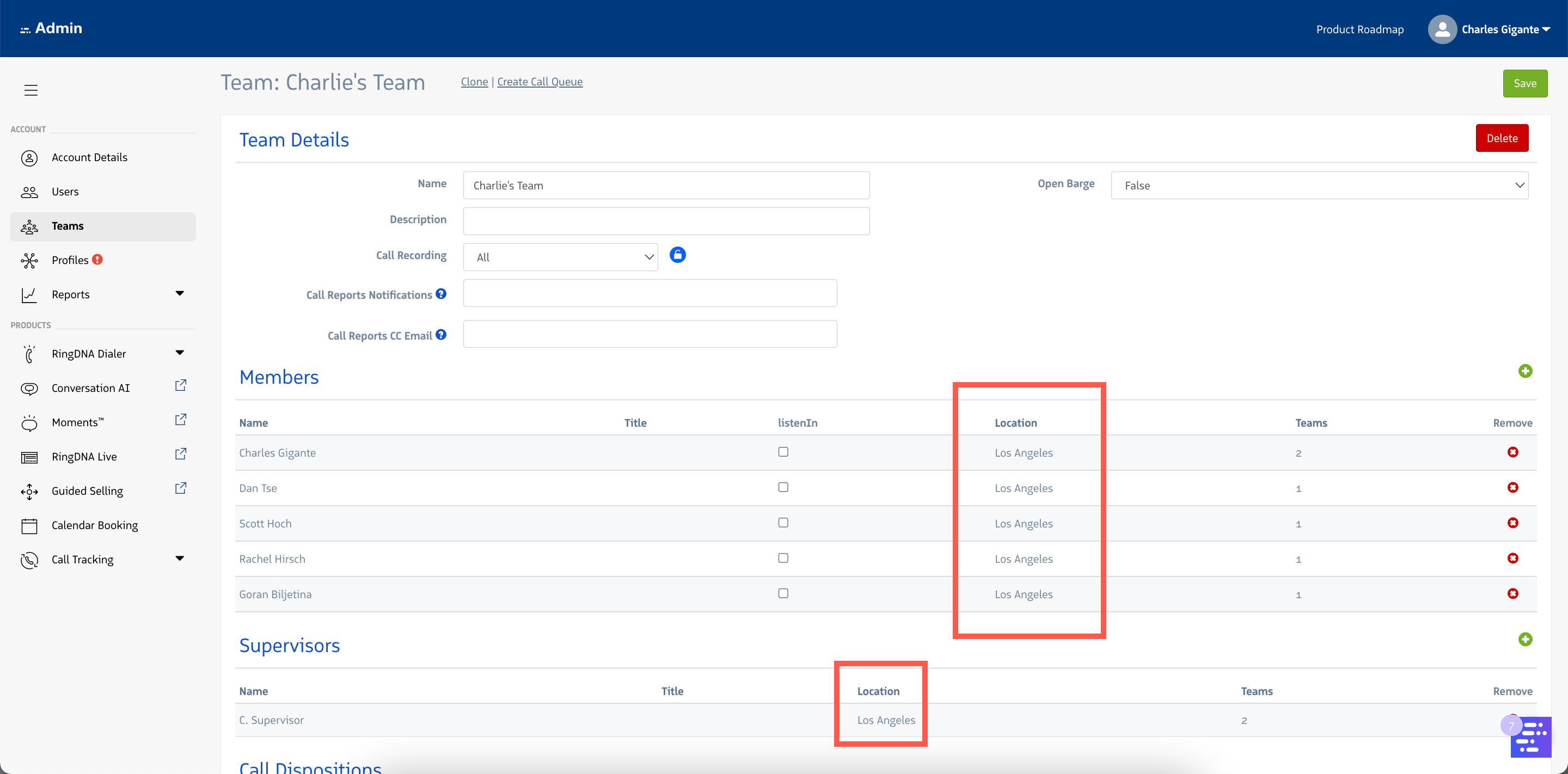The image size is (1568, 774).
Task: Open Conversation AI external link icon
Action: (x=180, y=386)
